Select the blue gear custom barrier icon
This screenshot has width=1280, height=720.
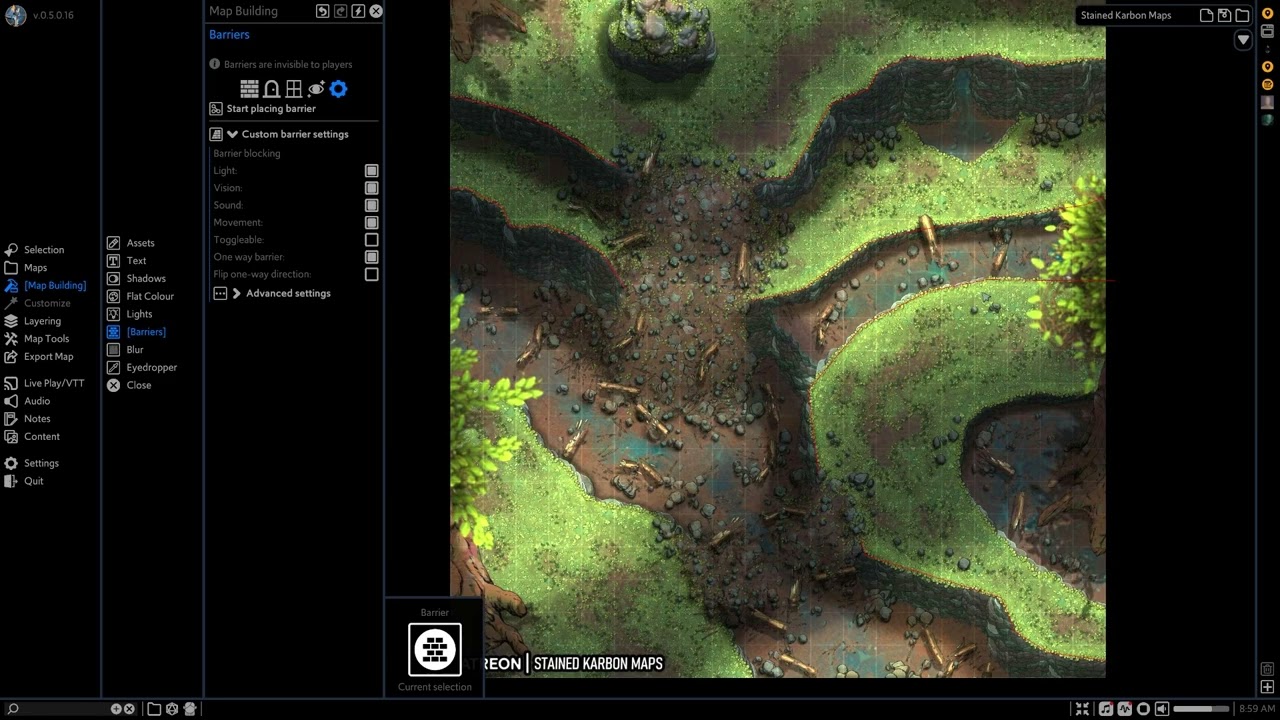coord(338,89)
